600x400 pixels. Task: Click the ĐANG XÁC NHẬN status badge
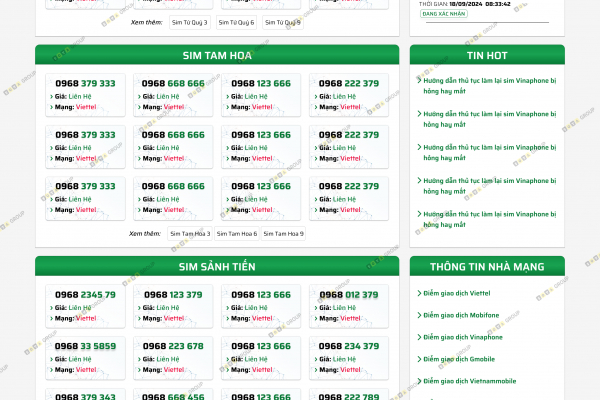click(x=444, y=14)
